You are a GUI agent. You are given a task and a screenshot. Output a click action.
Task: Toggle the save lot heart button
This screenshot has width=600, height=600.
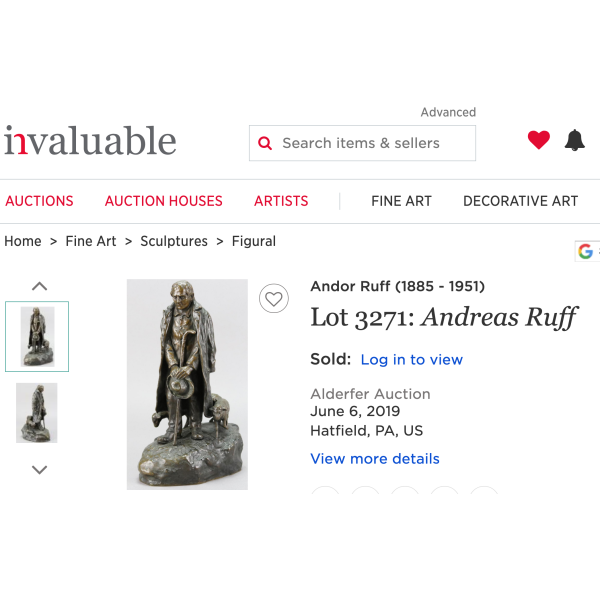(x=274, y=298)
